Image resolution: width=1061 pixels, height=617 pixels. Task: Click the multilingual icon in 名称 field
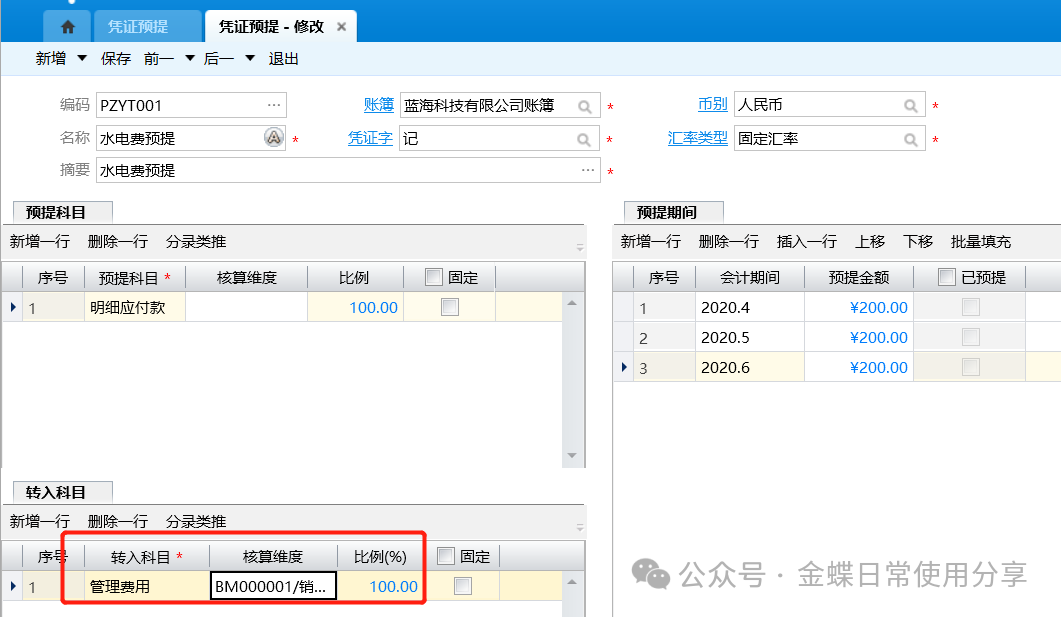tap(274, 138)
